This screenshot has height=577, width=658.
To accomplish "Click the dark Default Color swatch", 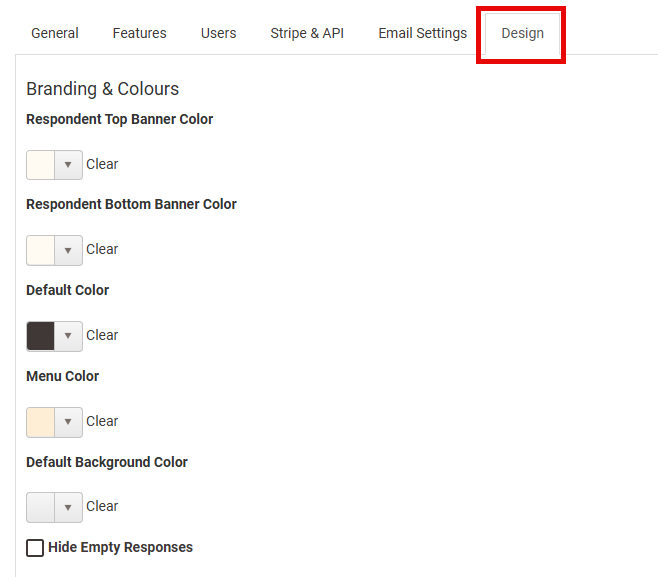I will point(41,336).
